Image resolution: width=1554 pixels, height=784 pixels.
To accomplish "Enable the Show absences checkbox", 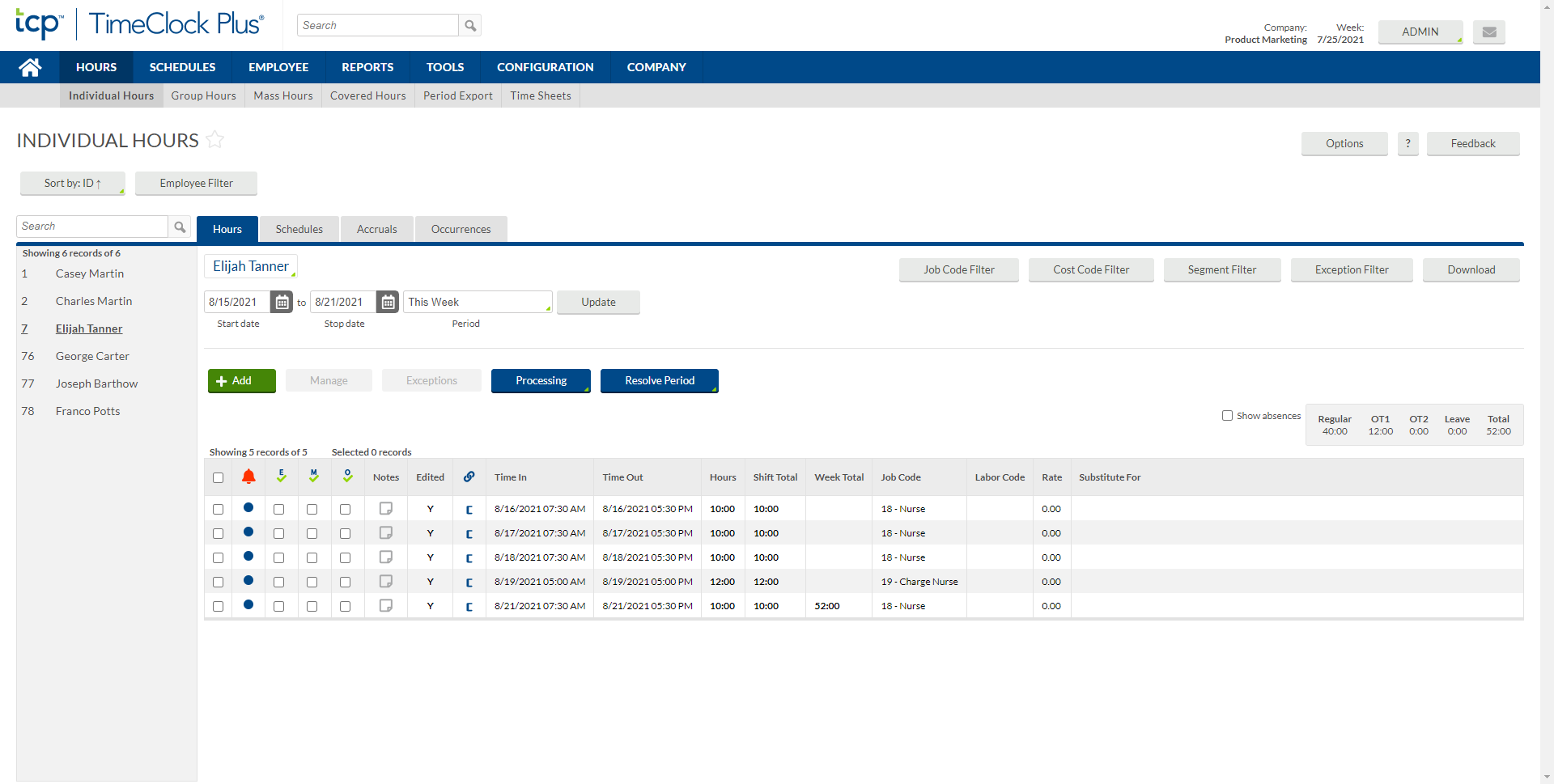I will click(1227, 415).
